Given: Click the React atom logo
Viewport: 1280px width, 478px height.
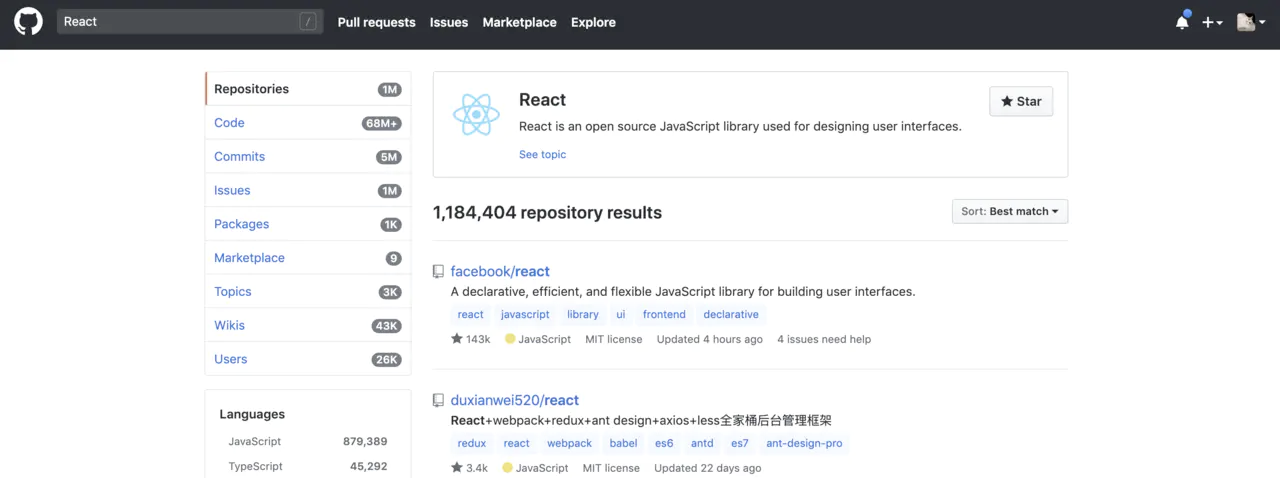Looking at the screenshot, I should 476,115.
